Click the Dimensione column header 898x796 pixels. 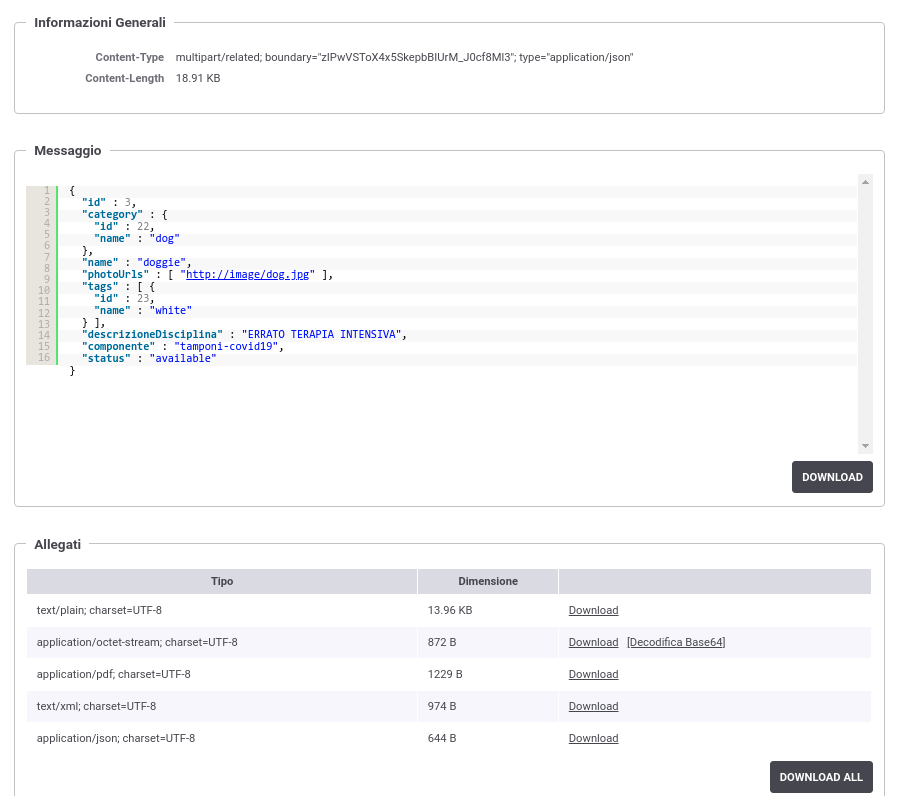point(487,581)
